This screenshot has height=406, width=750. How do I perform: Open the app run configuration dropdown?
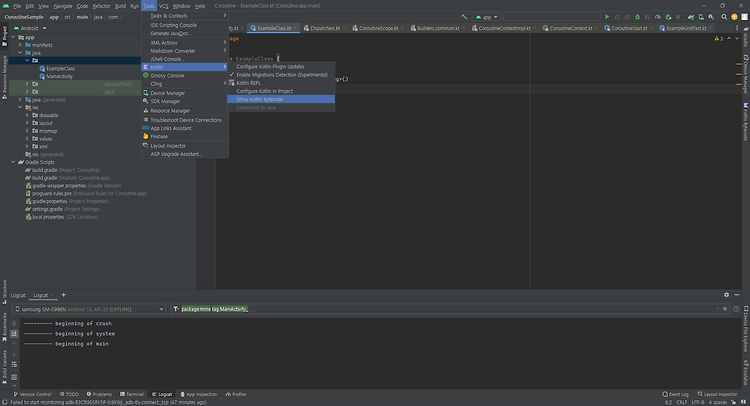pyautogui.click(x=486, y=17)
